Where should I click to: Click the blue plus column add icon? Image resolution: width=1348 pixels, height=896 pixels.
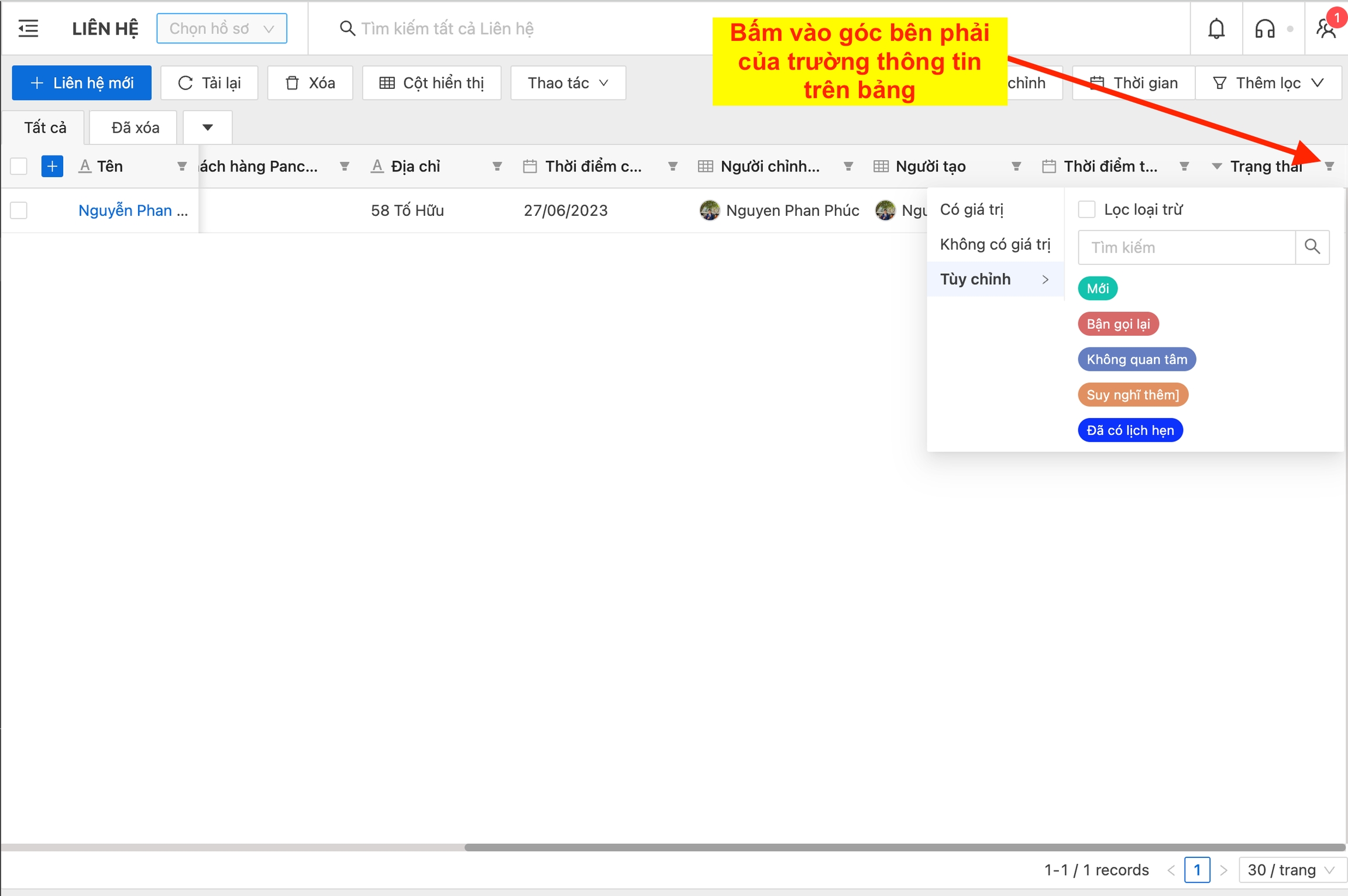coord(52,166)
